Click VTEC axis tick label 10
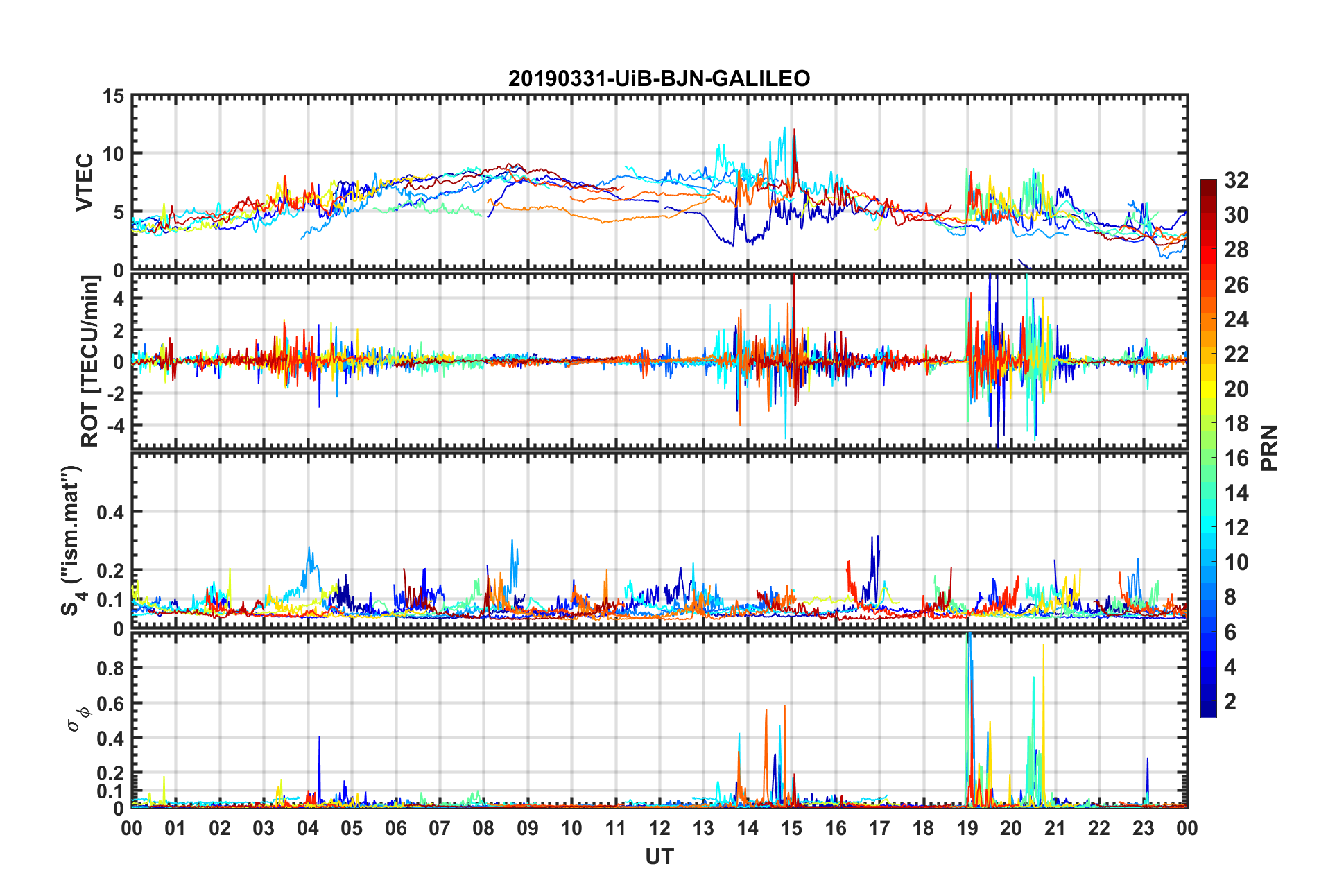1319x896 pixels. pos(113,154)
